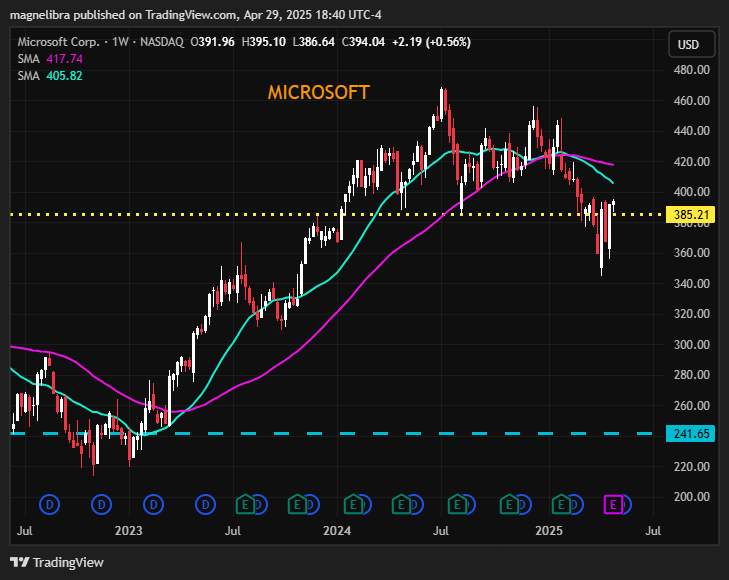The image size is (729, 580).
Task: Click the Microsoft Corp. symbol title in legend
Action: pos(59,42)
